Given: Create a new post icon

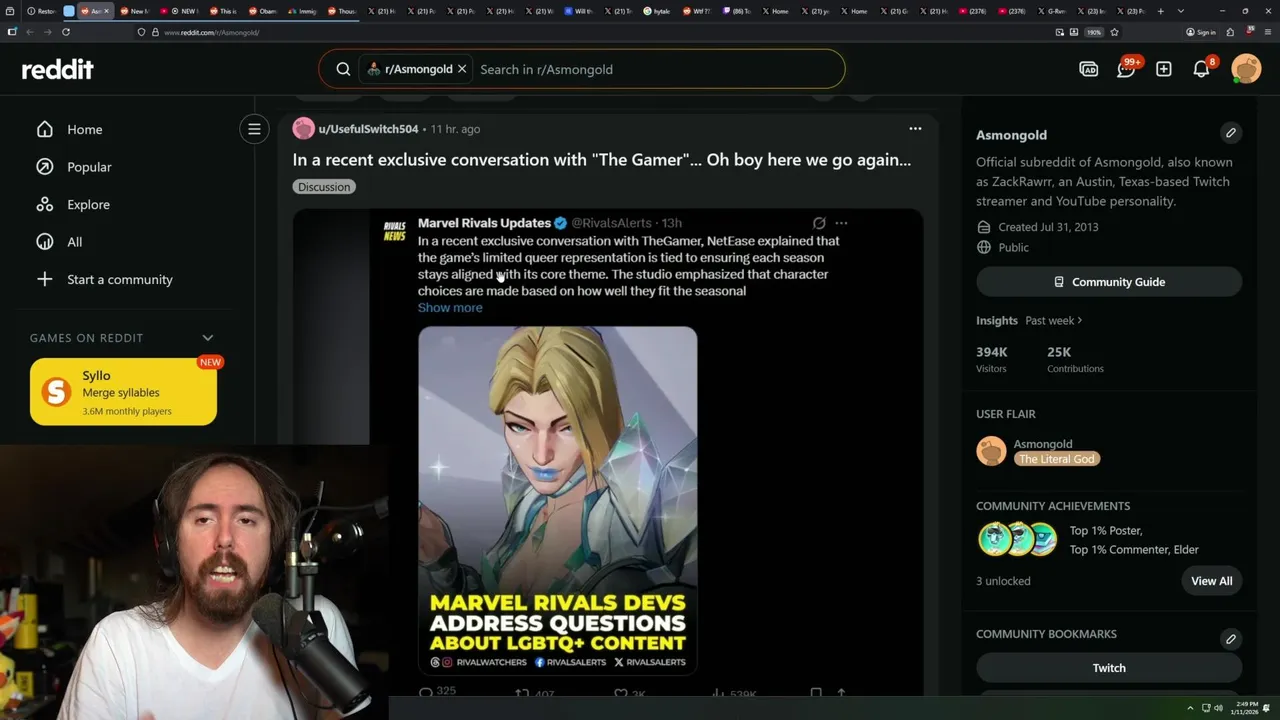Looking at the screenshot, I should pos(1164,69).
